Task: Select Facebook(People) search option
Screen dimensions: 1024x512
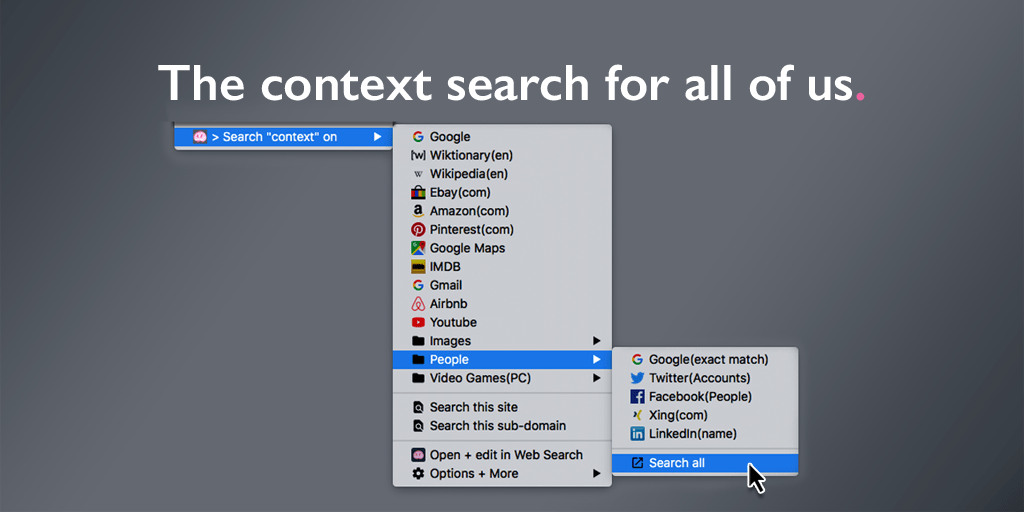Action: [705, 396]
